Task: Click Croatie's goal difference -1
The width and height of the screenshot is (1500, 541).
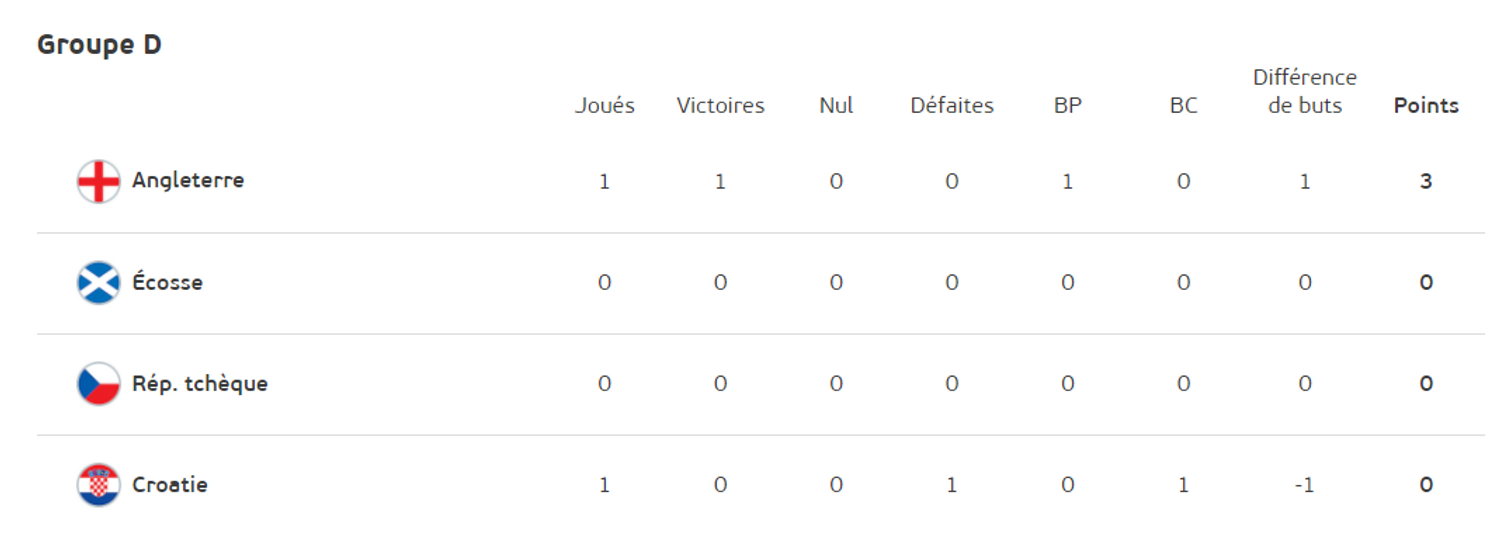Action: (x=1305, y=485)
